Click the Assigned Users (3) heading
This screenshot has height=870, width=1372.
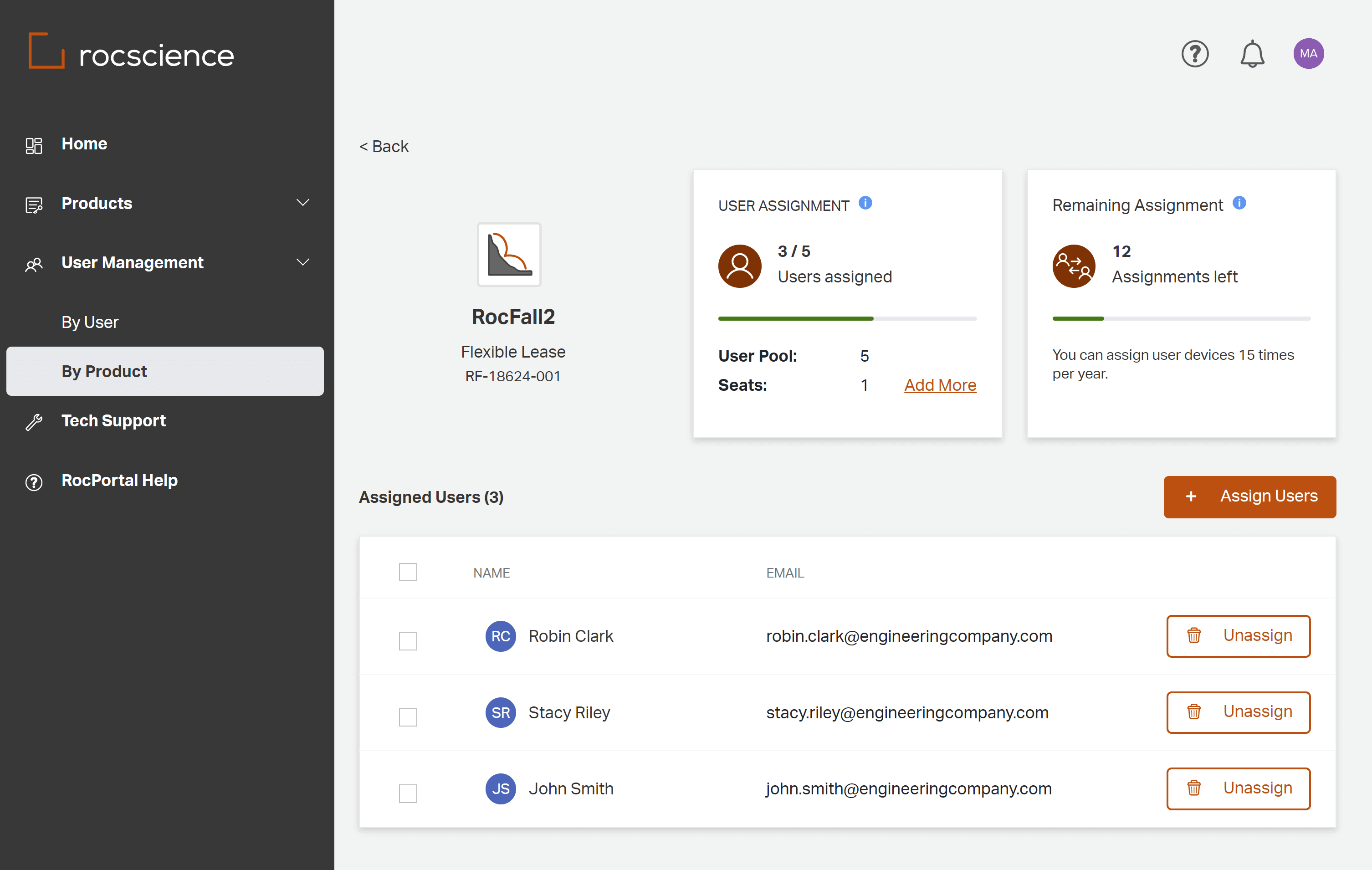(x=431, y=497)
